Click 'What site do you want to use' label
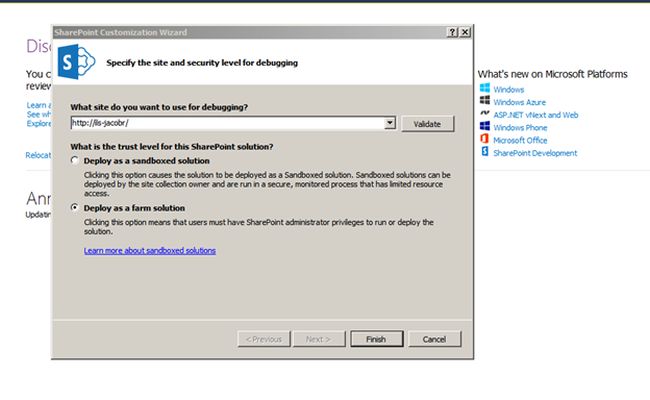650x400 pixels. pos(159,107)
